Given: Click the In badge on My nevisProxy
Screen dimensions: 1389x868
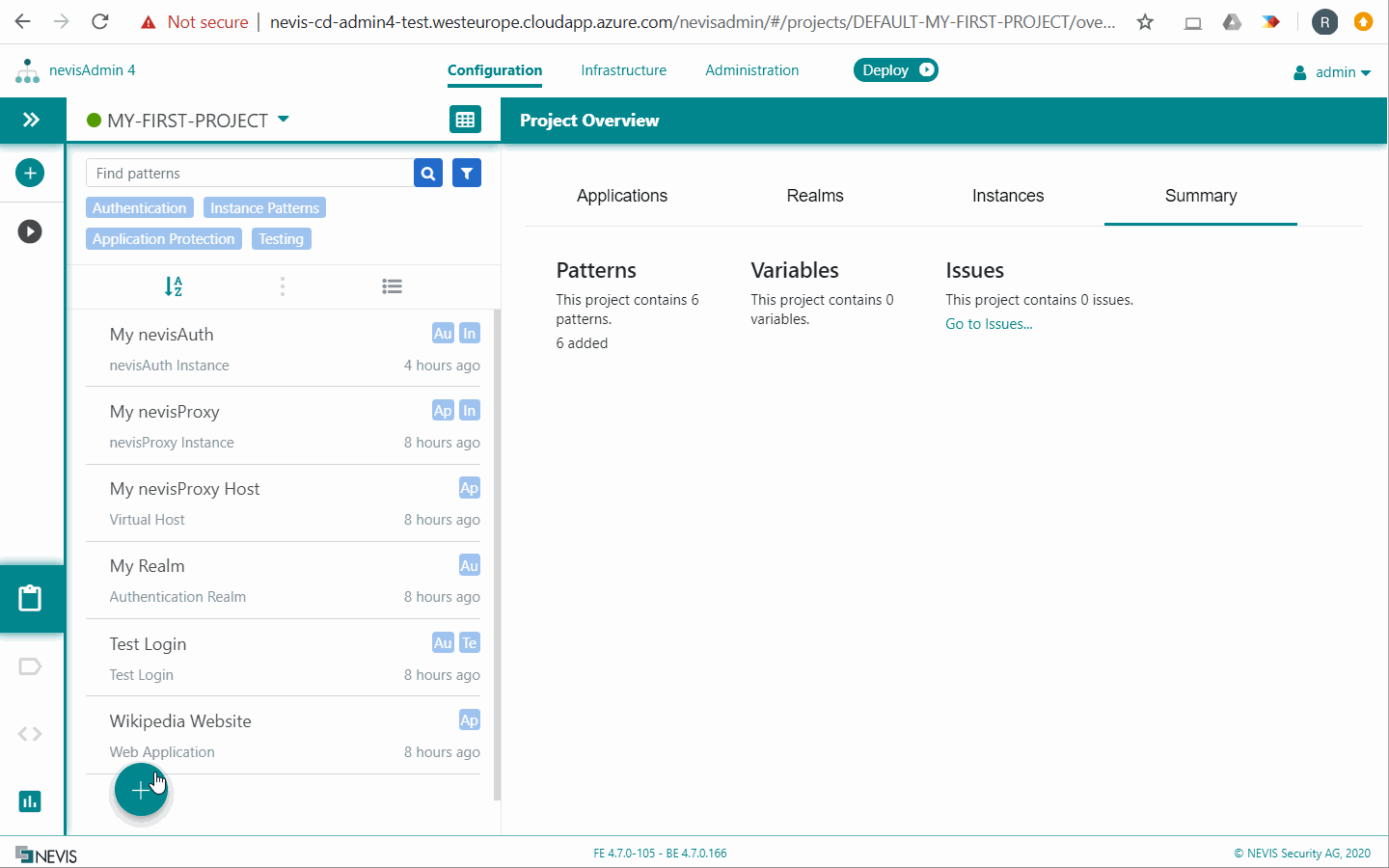Looking at the screenshot, I should [470, 411].
